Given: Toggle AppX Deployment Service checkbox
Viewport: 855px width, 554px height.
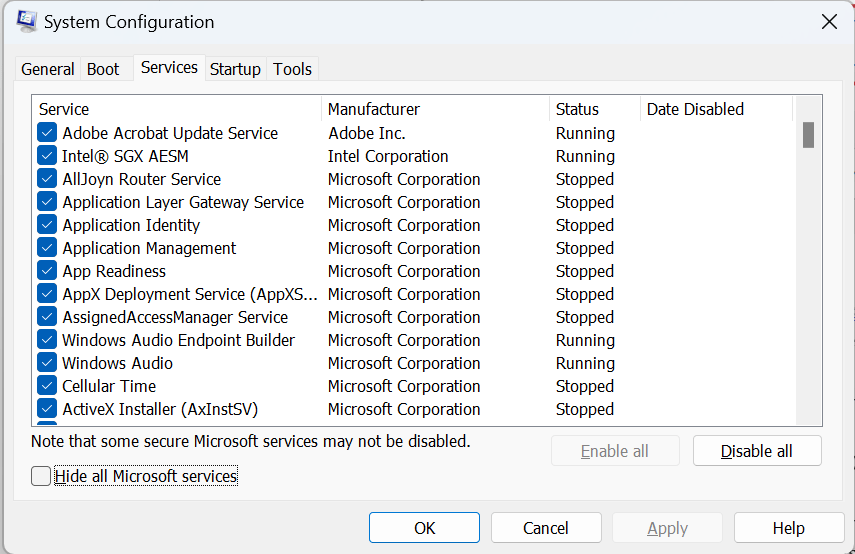Looking at the screenshot, I should pos(47,293).
